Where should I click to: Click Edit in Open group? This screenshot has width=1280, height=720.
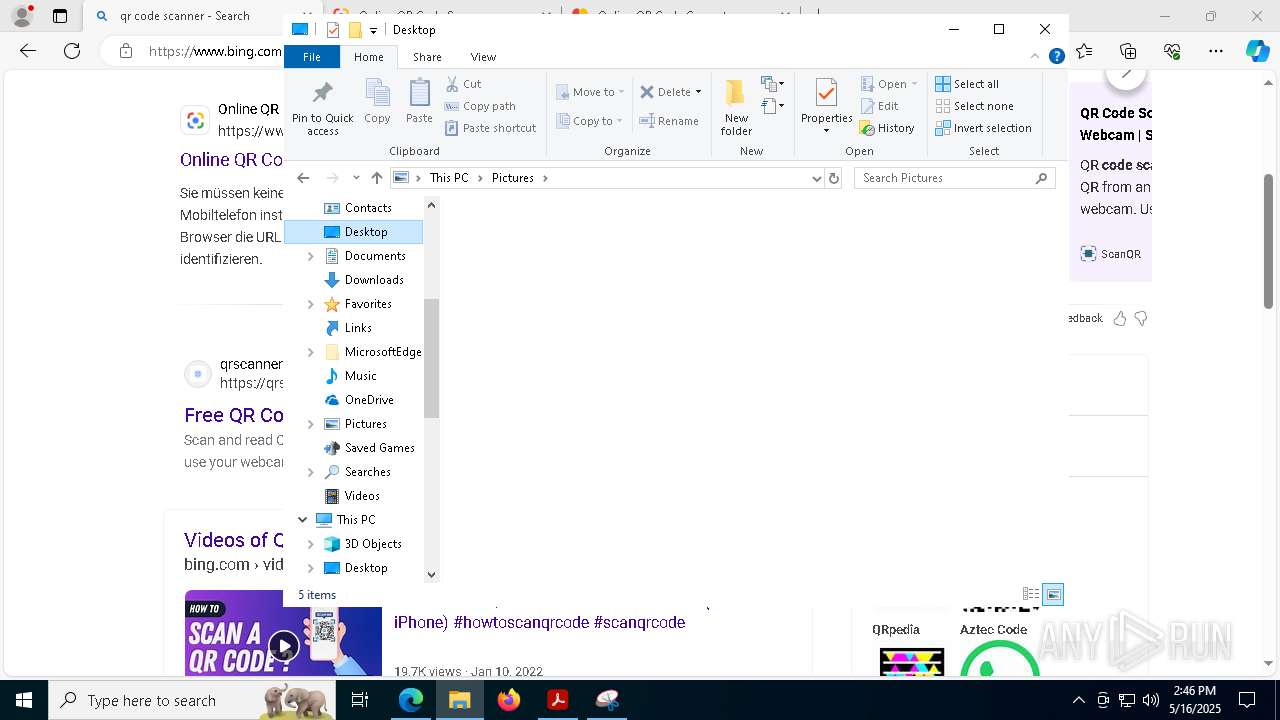pos(879,106)
